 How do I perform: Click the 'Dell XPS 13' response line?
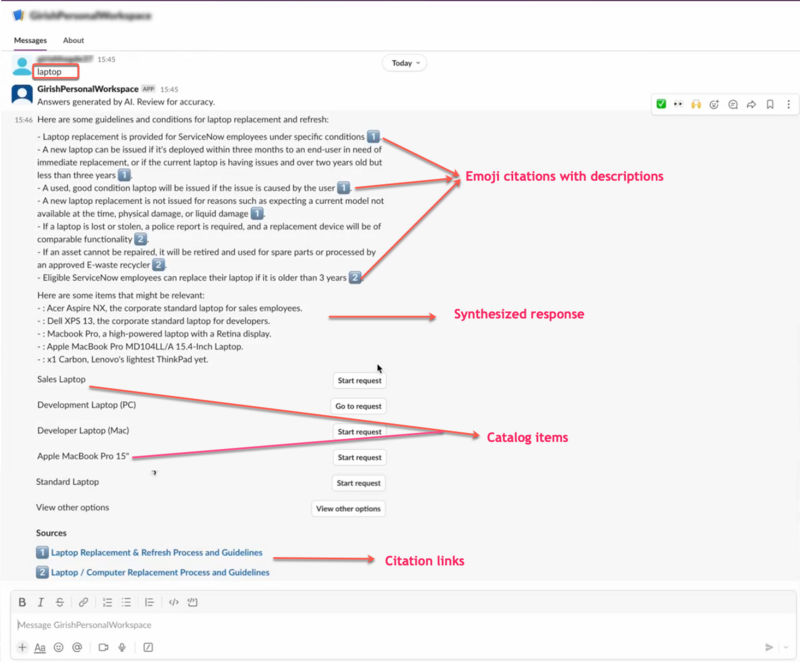point(154,321)
